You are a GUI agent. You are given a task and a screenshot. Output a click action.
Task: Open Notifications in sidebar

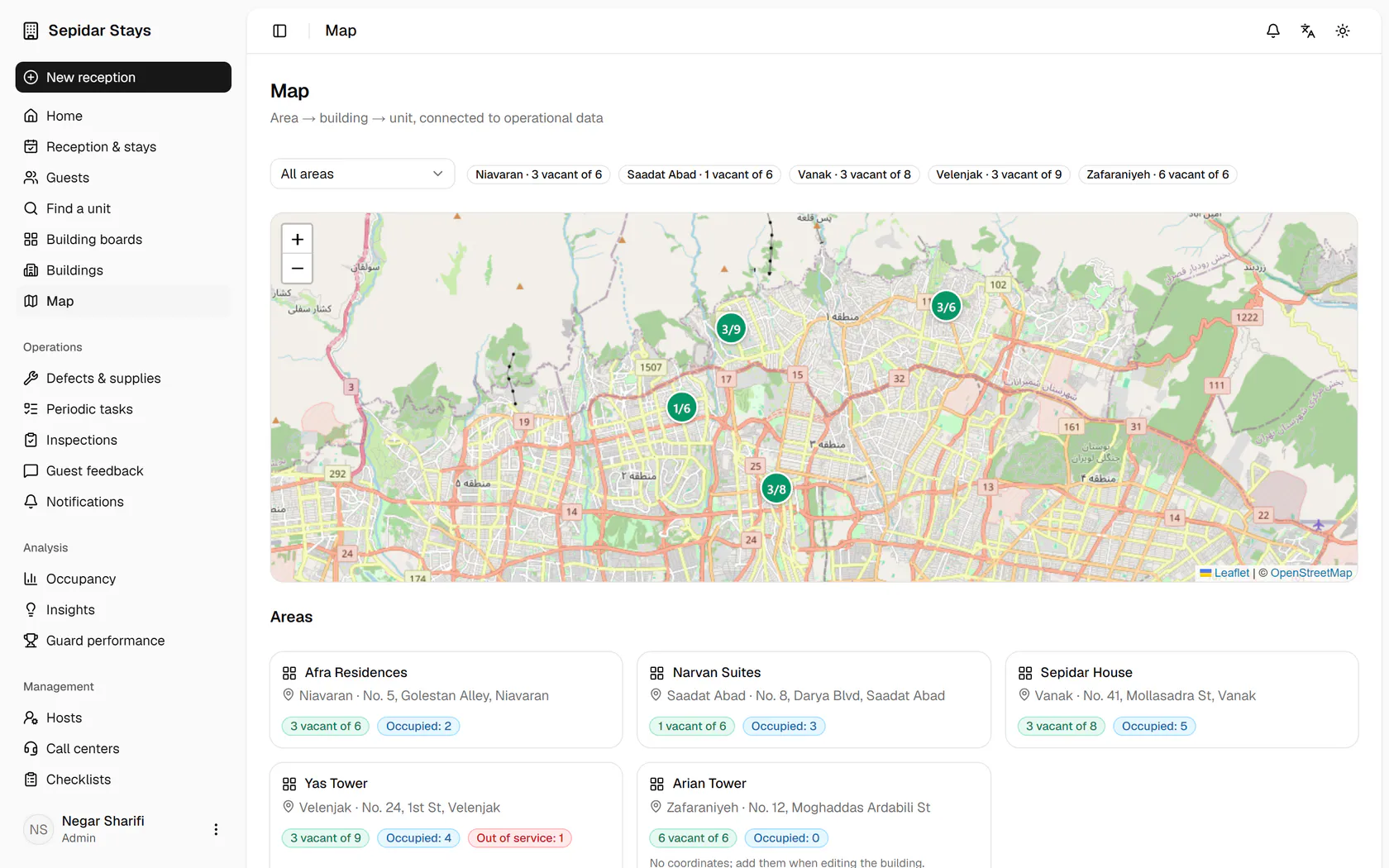point(123,502)
